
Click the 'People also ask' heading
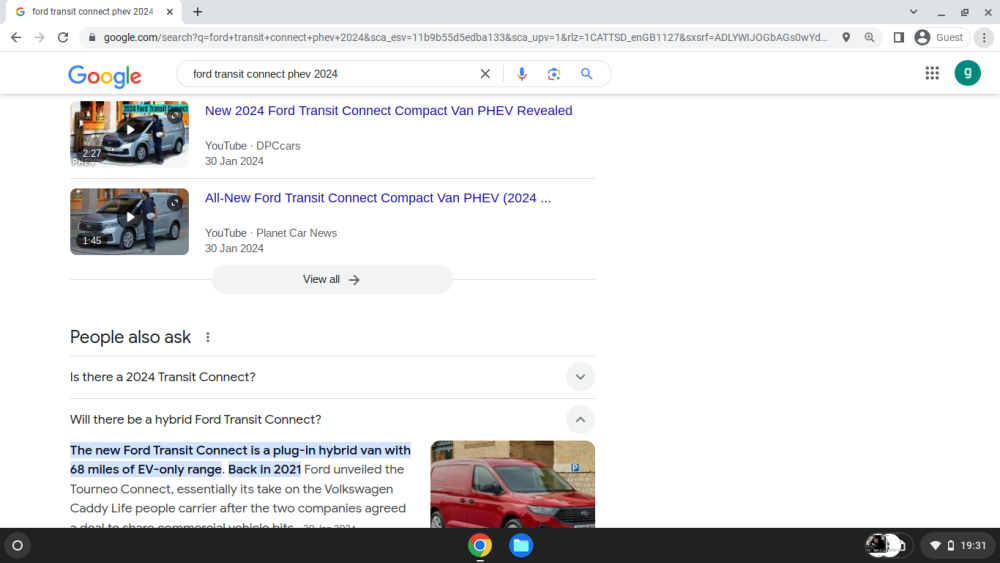[131, 337]
